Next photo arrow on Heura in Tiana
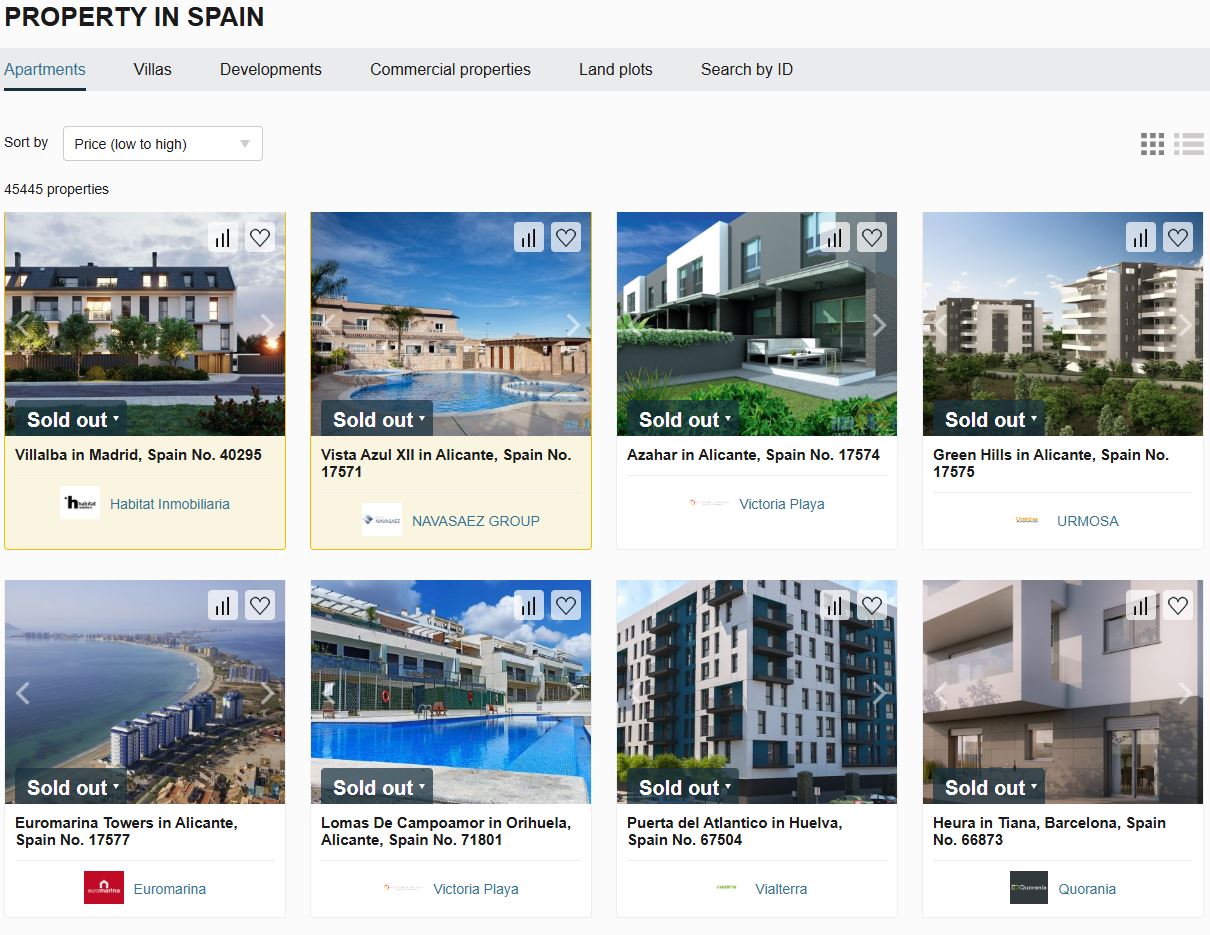Screen dimensions: 1210x935 pos(1185,692)
